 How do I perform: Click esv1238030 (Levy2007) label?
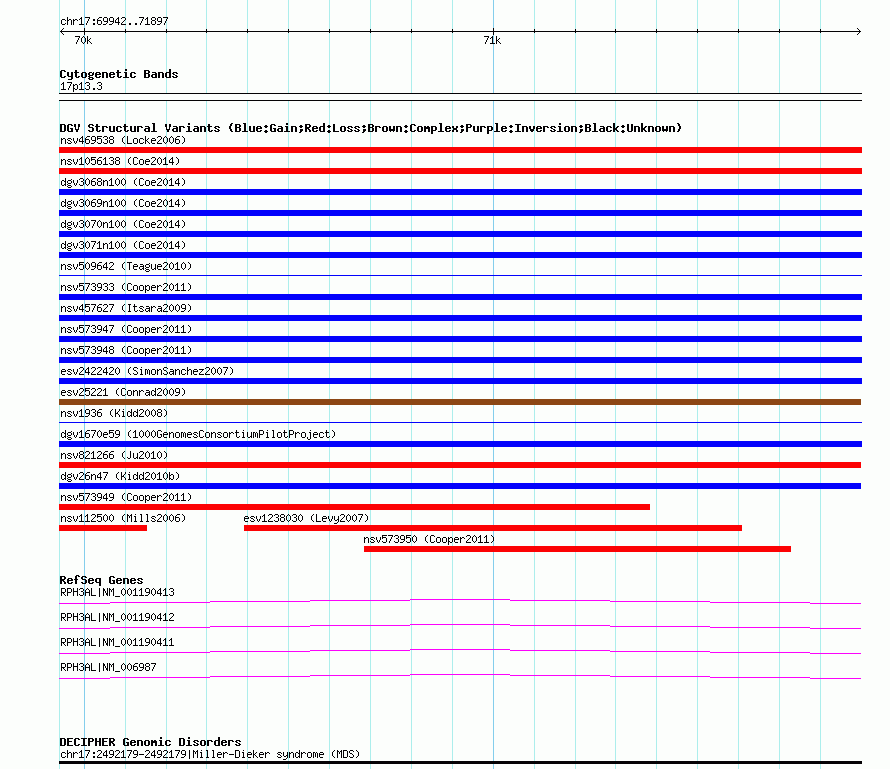(306, 518)
